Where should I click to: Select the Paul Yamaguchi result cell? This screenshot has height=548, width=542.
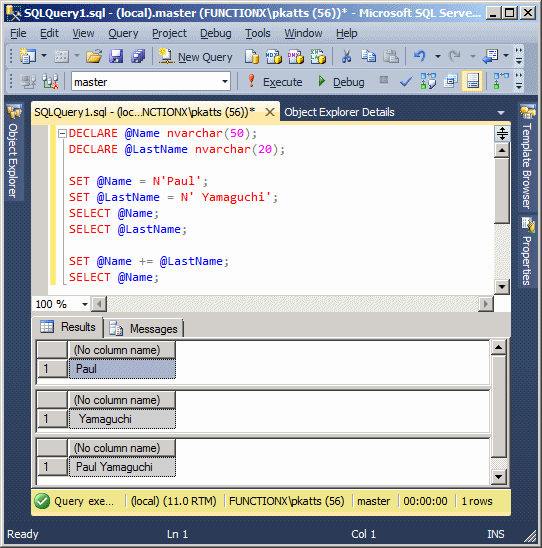point(122,467)
